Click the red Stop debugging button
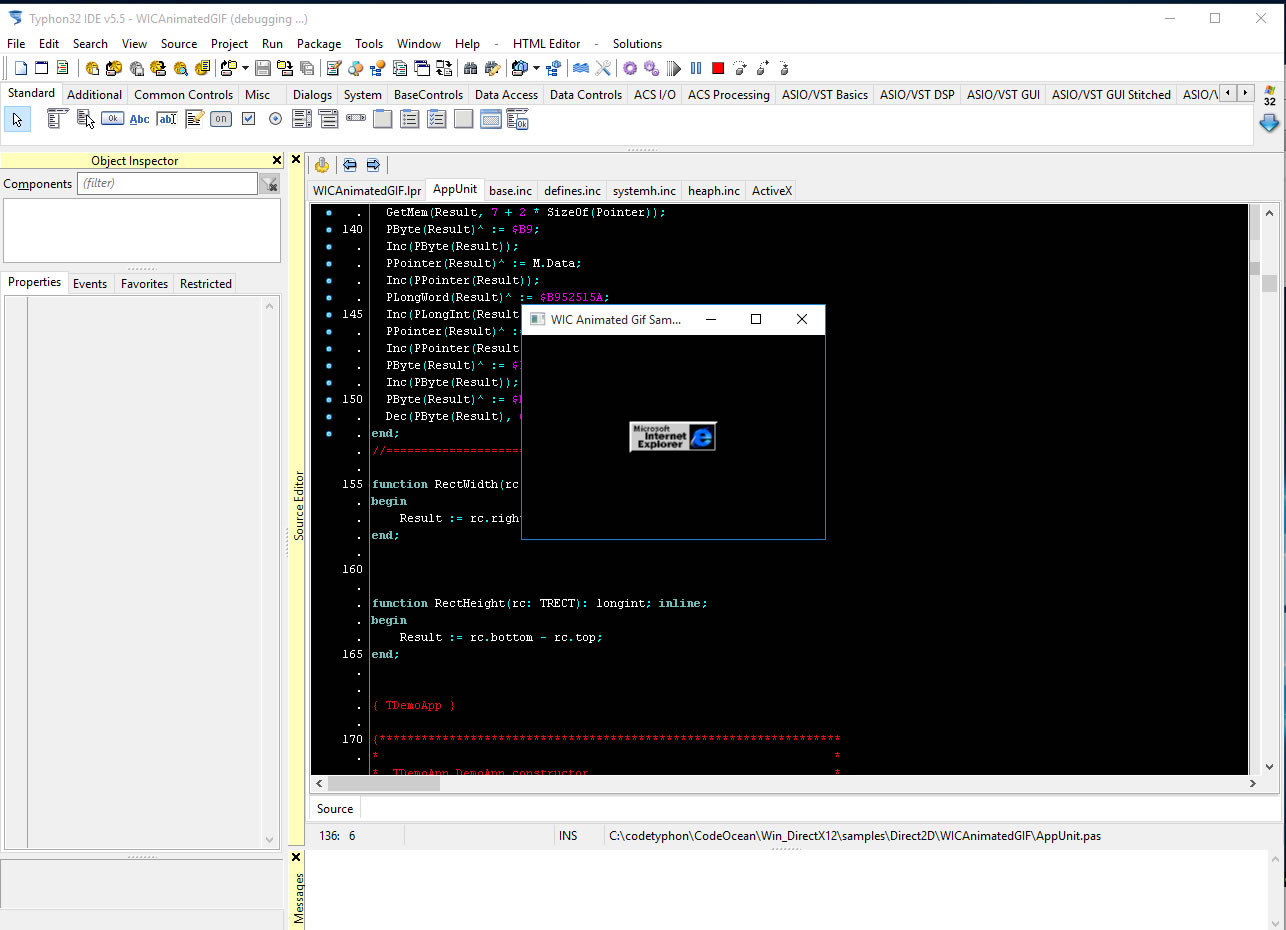 pos(717,68)
